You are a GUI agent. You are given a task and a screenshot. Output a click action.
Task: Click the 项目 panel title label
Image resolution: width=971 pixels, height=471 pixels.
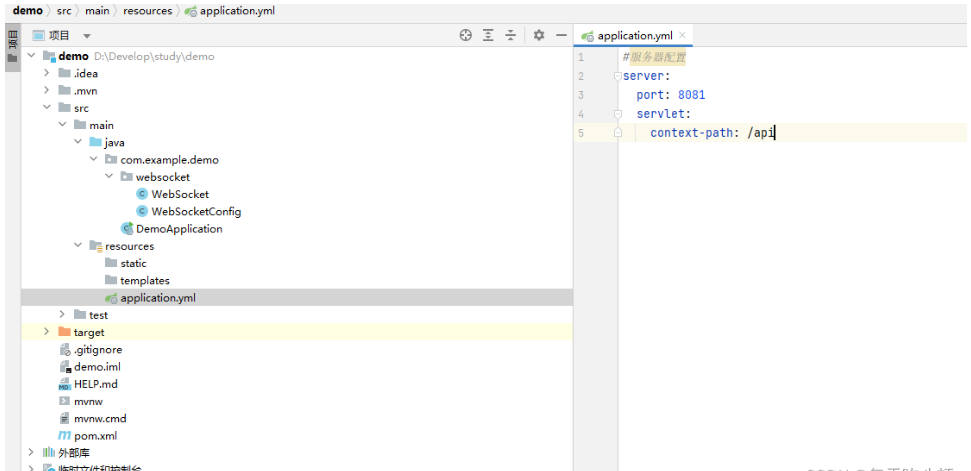(59, 36)
